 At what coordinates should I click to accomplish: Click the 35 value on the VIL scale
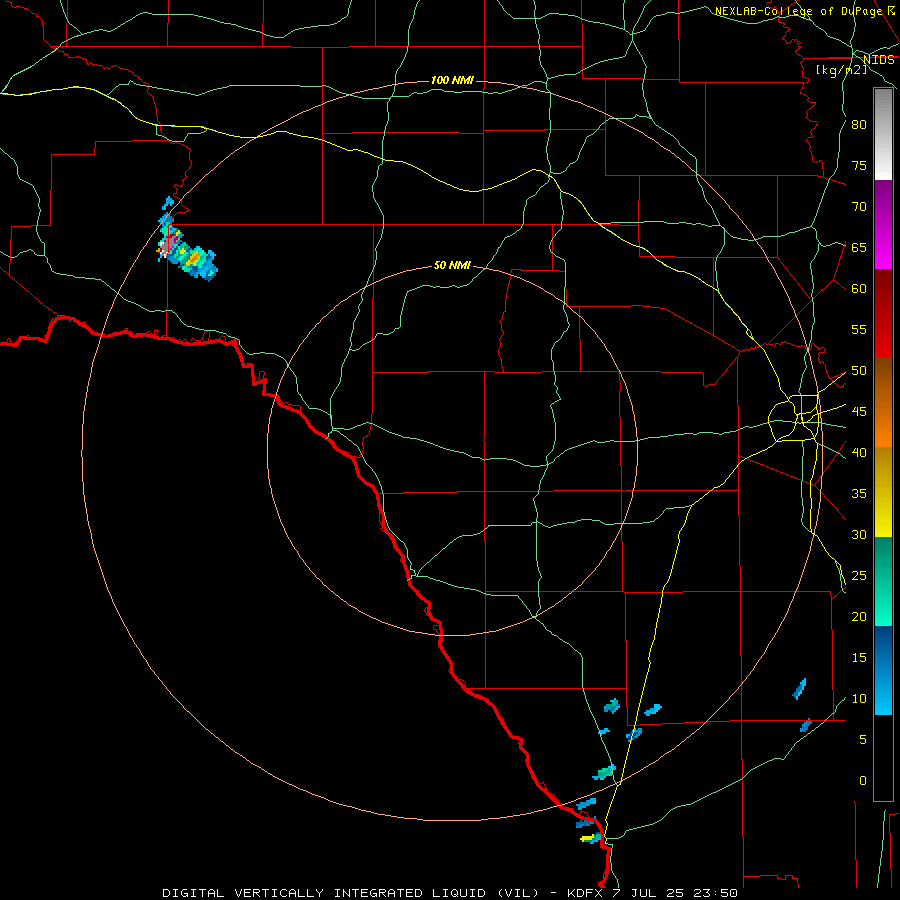pyautogui.click(x=859, y=494)
